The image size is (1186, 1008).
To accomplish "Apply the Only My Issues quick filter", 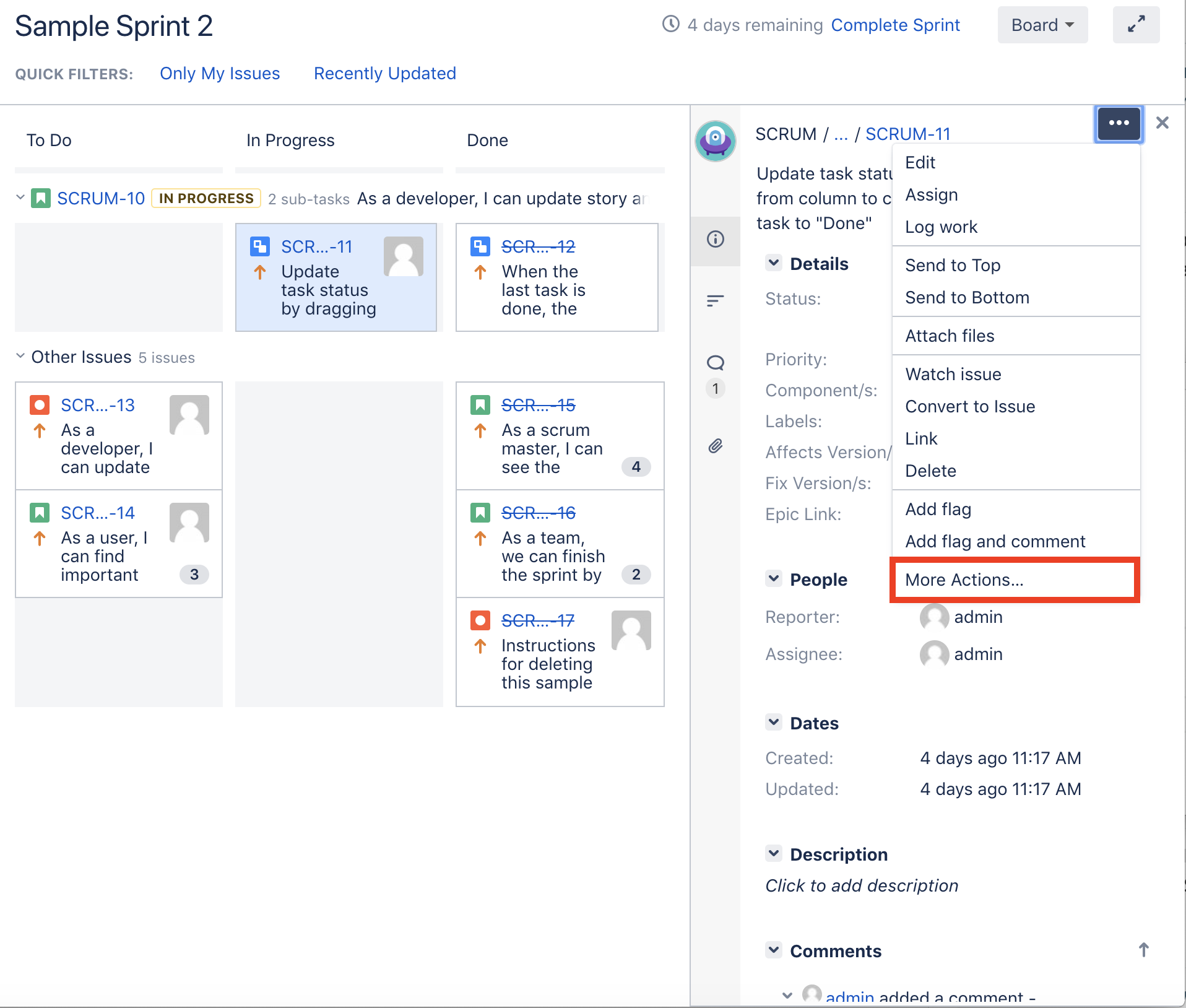I will click(x=220, y=73).
